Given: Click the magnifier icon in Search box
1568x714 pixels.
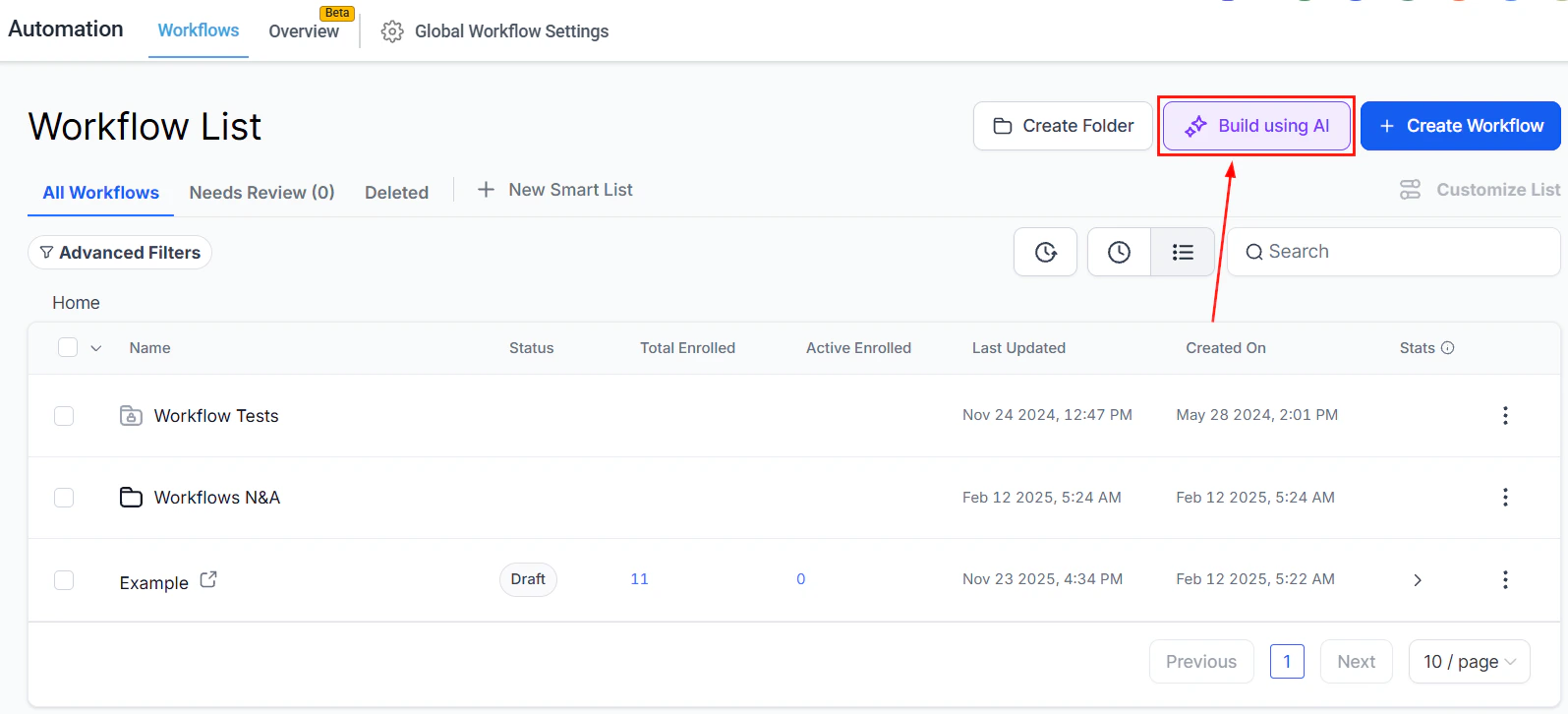Looking at the screenshot, I should [x=1254, y=253].
